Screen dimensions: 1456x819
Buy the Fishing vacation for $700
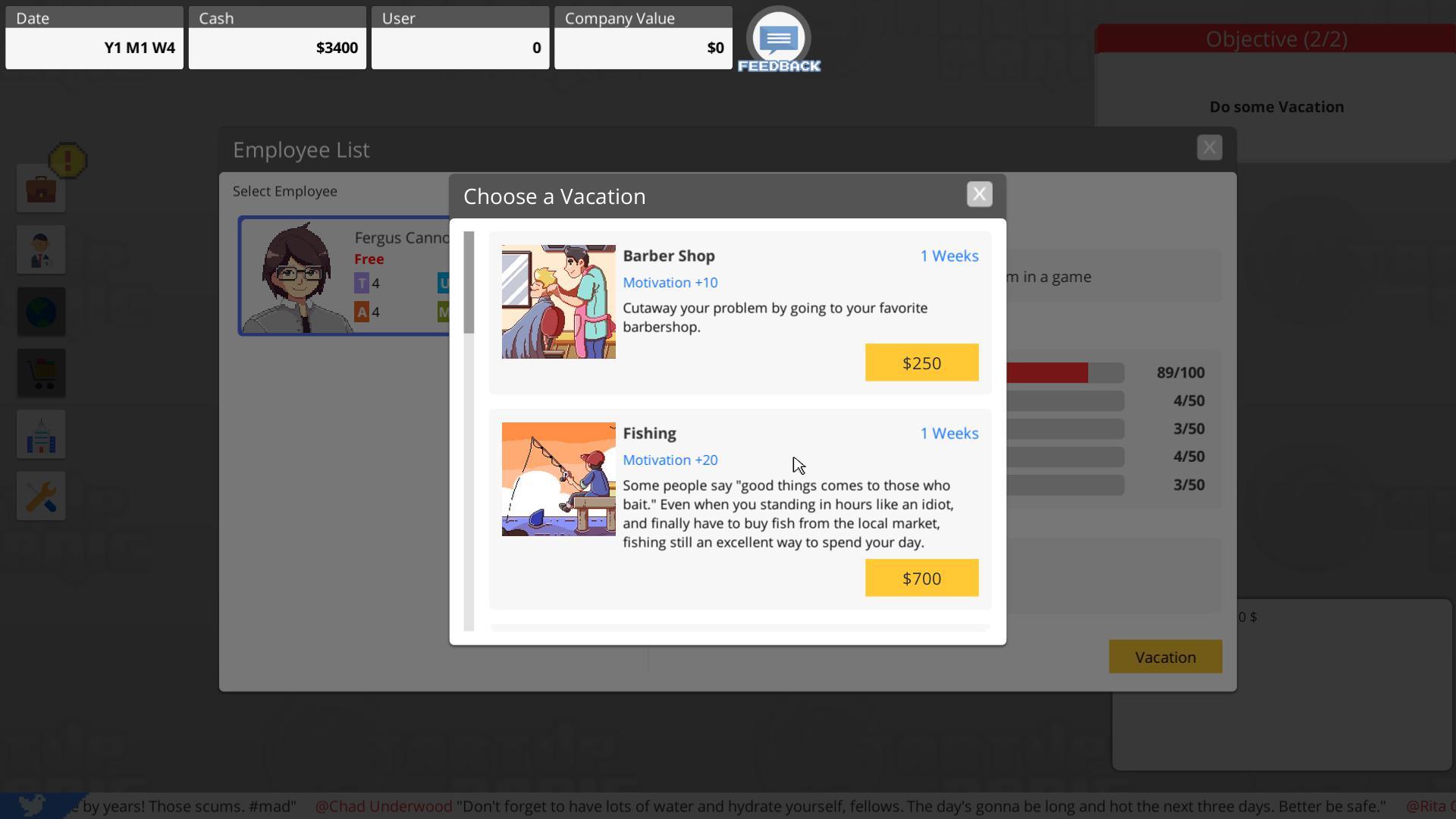pyautogui.click(x=921, y=578)
